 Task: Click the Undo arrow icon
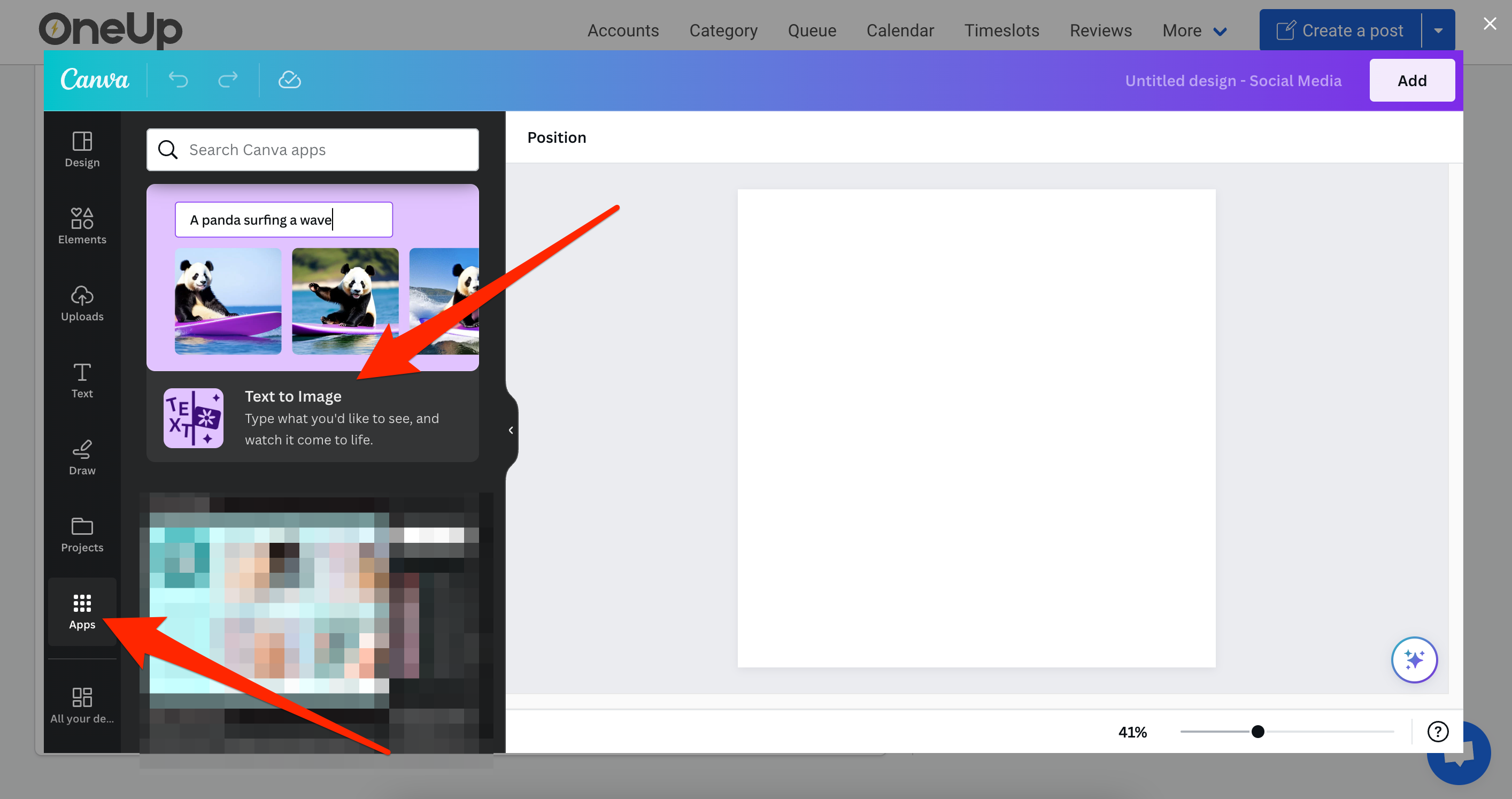pos(179,80)
